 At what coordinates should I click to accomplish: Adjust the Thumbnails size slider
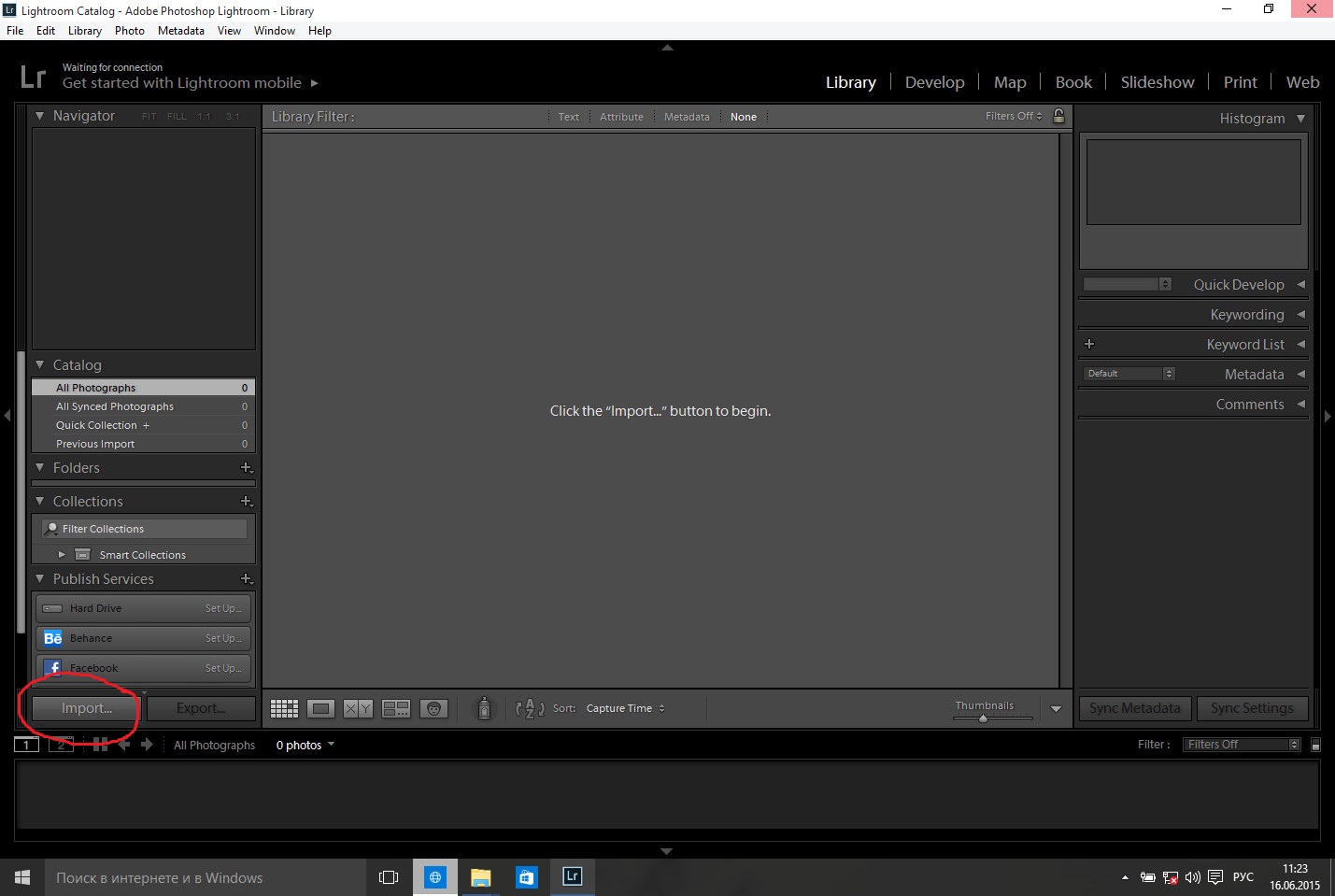pos(992,718)
